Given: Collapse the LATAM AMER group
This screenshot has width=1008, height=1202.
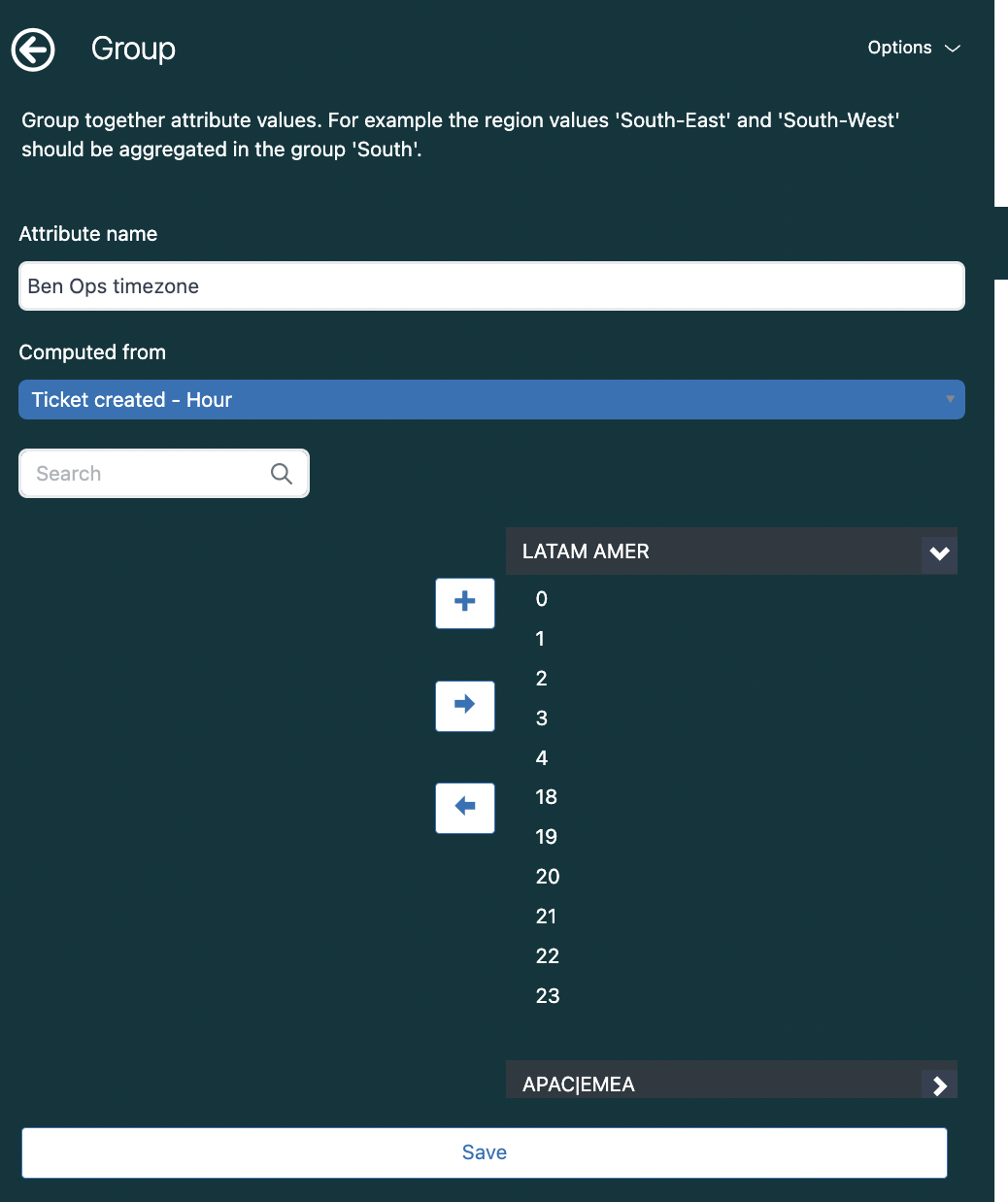Looking at the screenshot, I should [x=939, y=553].
